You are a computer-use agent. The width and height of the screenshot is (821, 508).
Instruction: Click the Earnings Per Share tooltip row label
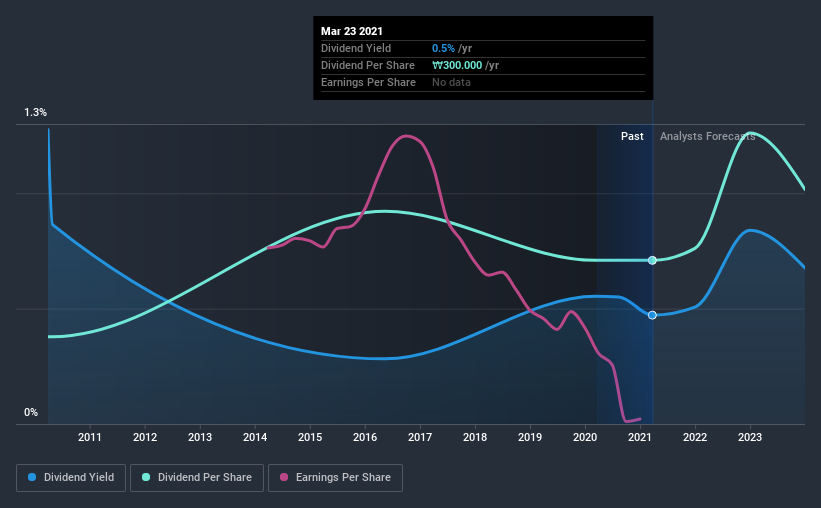click(368, 82)
